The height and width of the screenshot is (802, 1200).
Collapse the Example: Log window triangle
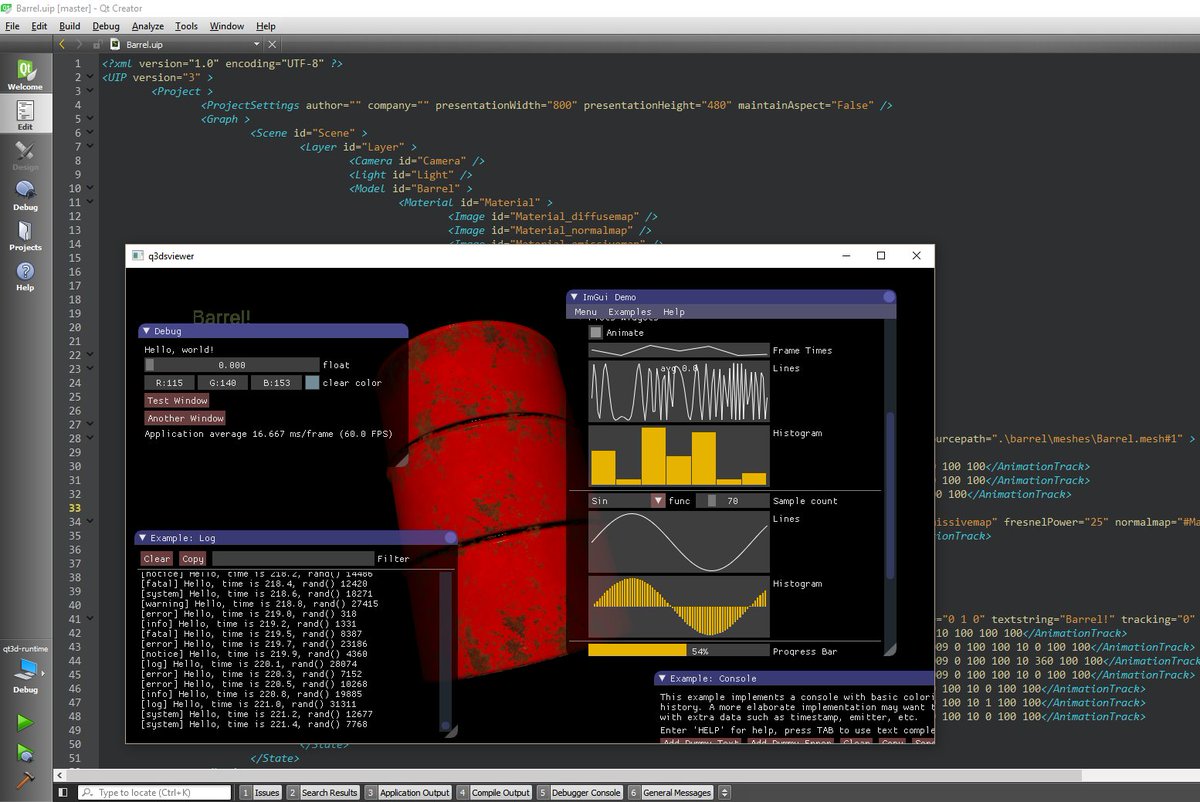[x=143, y=537]
